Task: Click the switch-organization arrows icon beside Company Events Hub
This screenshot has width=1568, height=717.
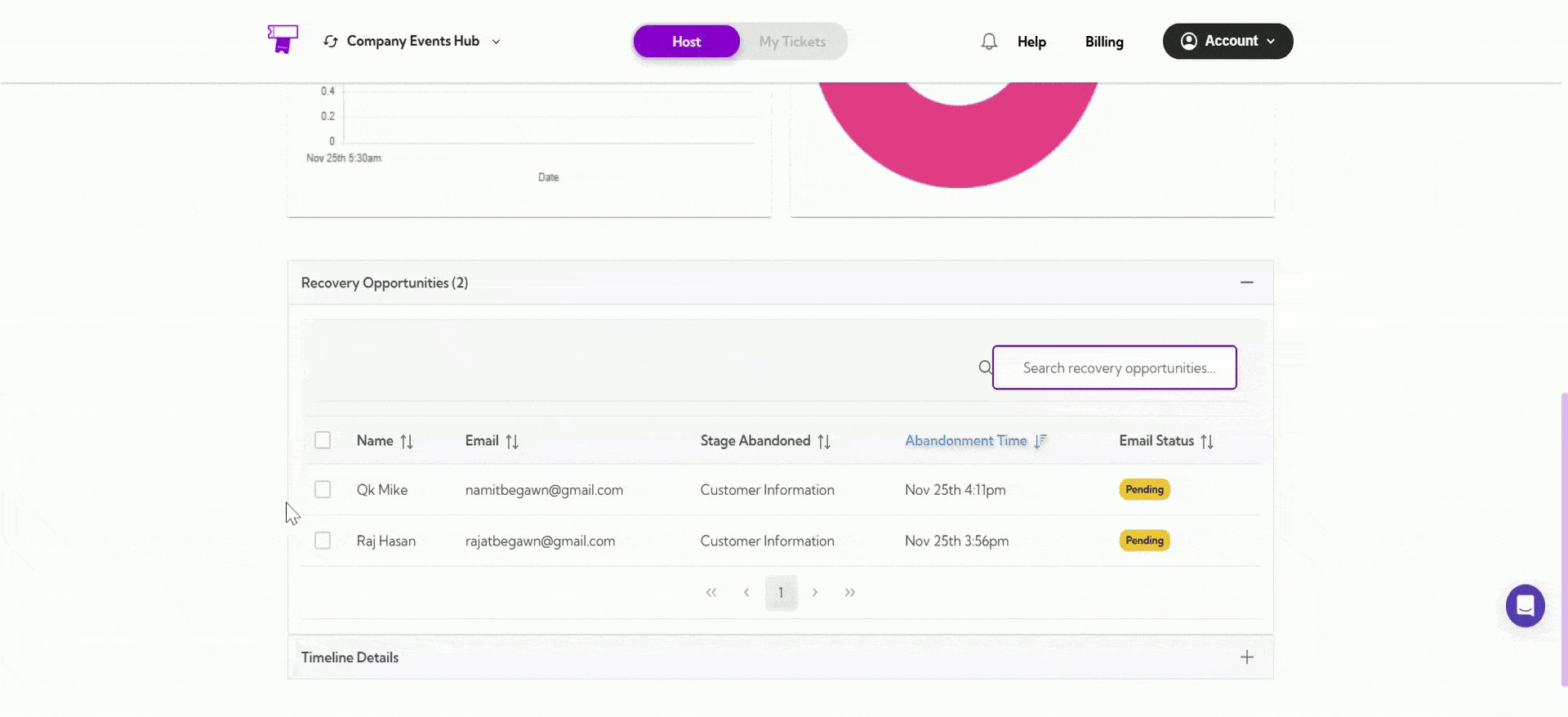Action: coord(331,41)
